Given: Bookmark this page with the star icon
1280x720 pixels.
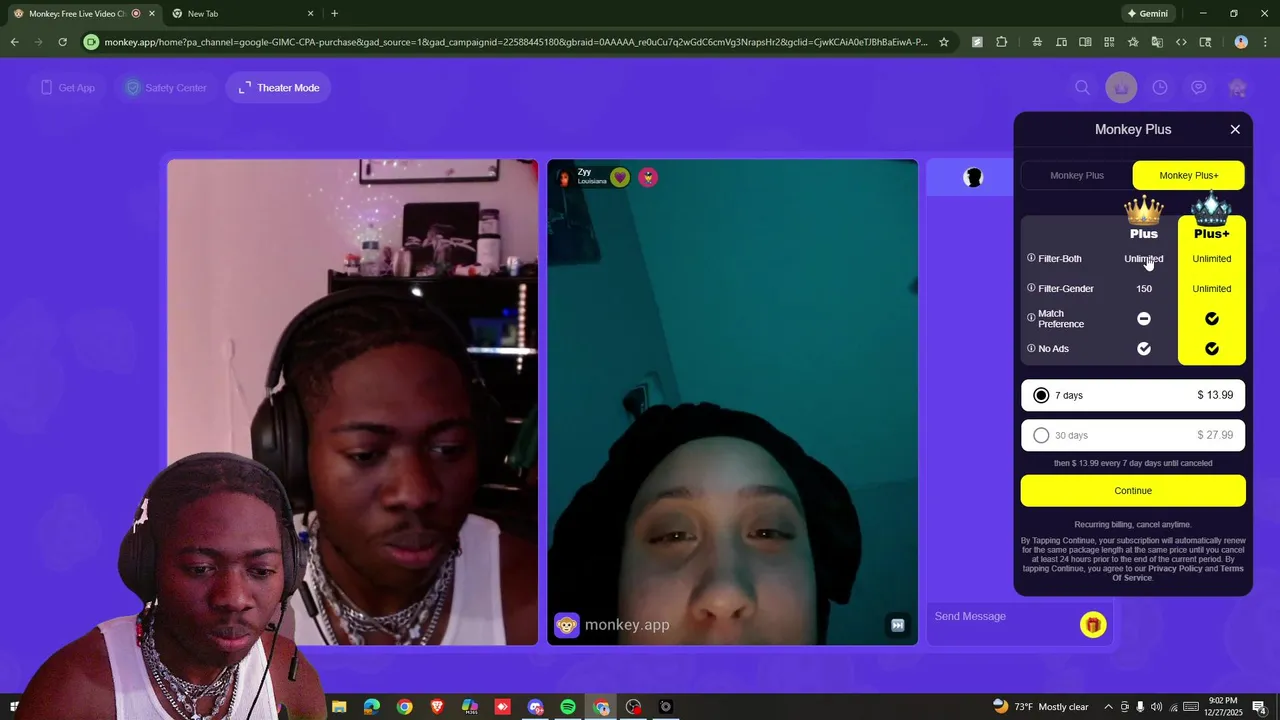Looking at the screenshot, I should click(x=943, y=42).
